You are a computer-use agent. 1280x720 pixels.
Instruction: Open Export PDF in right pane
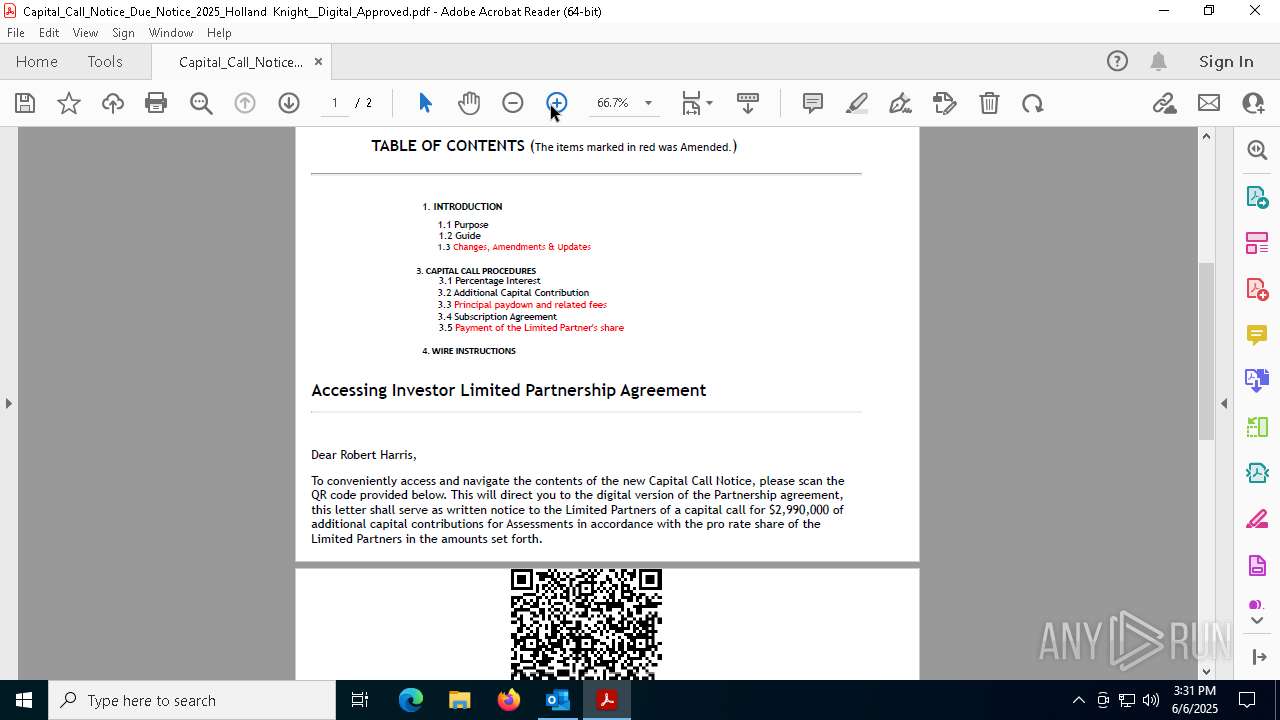click(x=1257, y=196)
